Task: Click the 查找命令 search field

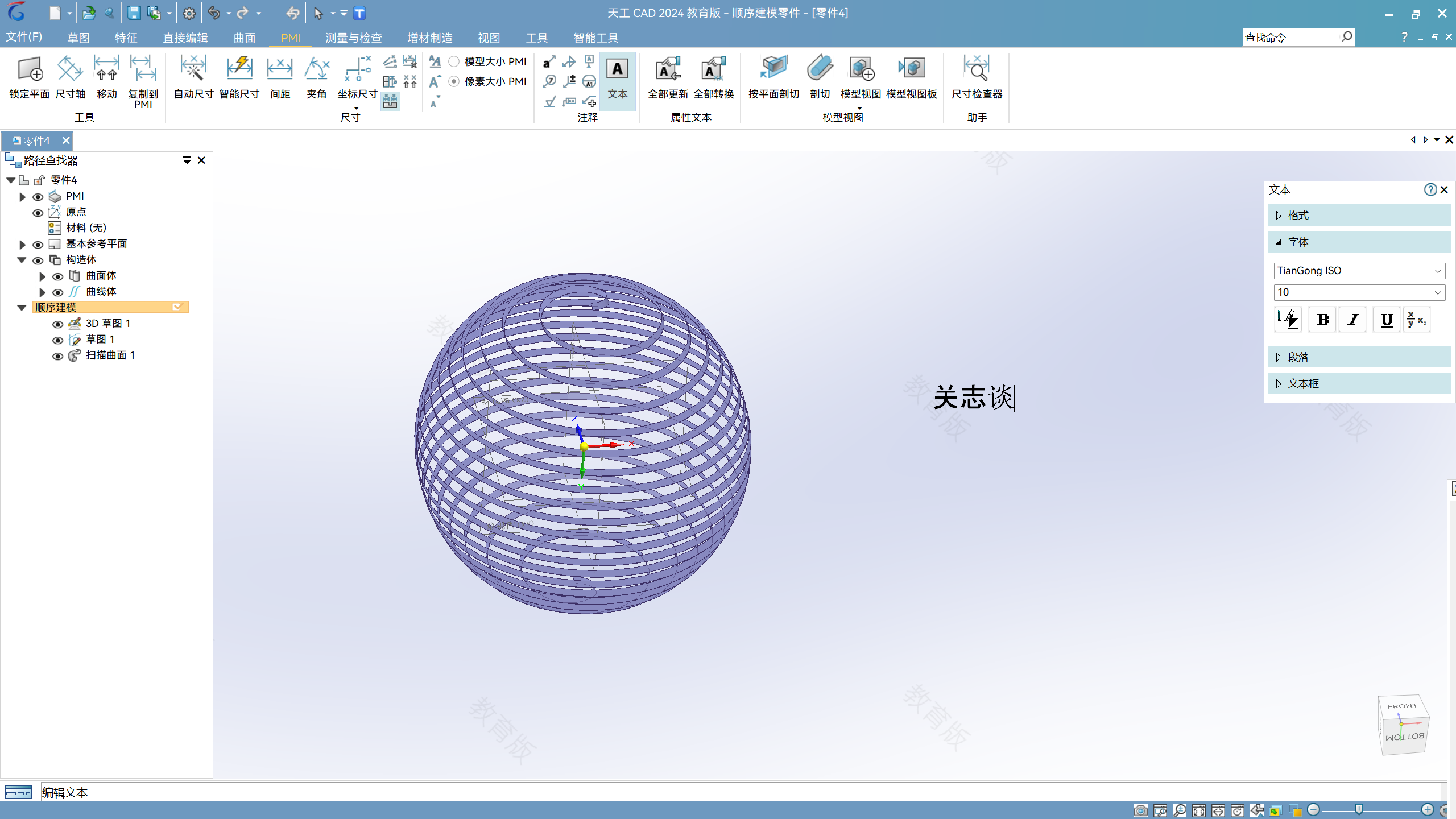Action: click(x=1291, y=38)
